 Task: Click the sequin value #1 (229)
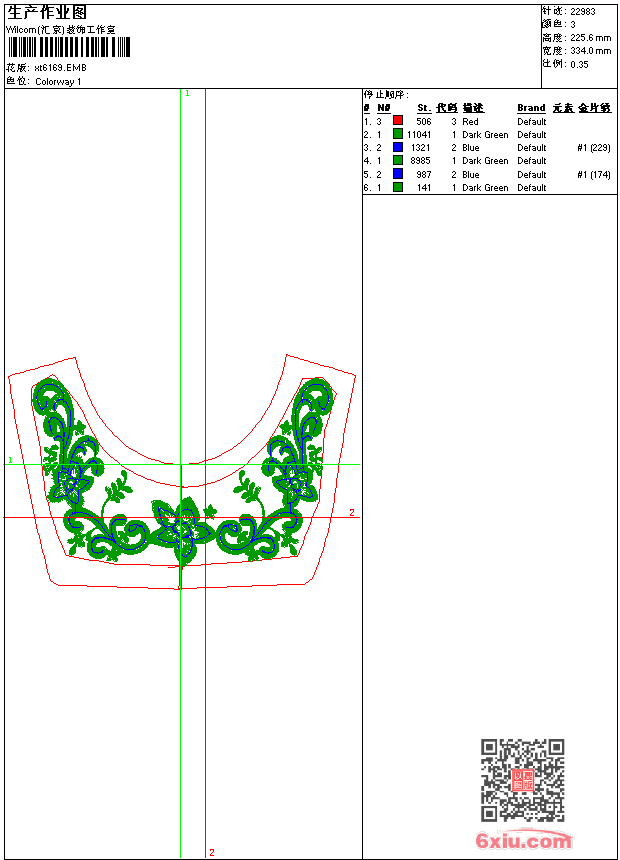(594, 148)
